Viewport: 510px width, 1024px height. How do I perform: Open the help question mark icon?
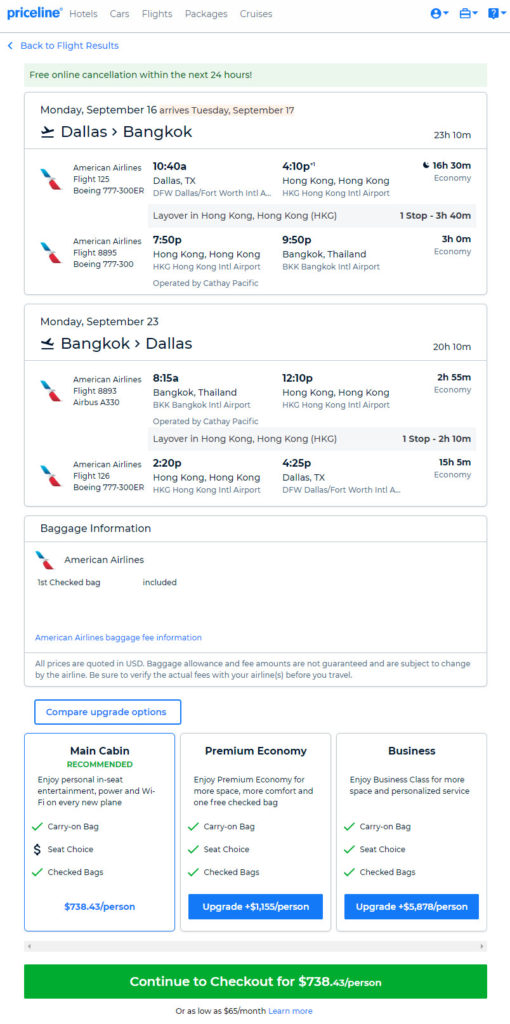point(493,14)
